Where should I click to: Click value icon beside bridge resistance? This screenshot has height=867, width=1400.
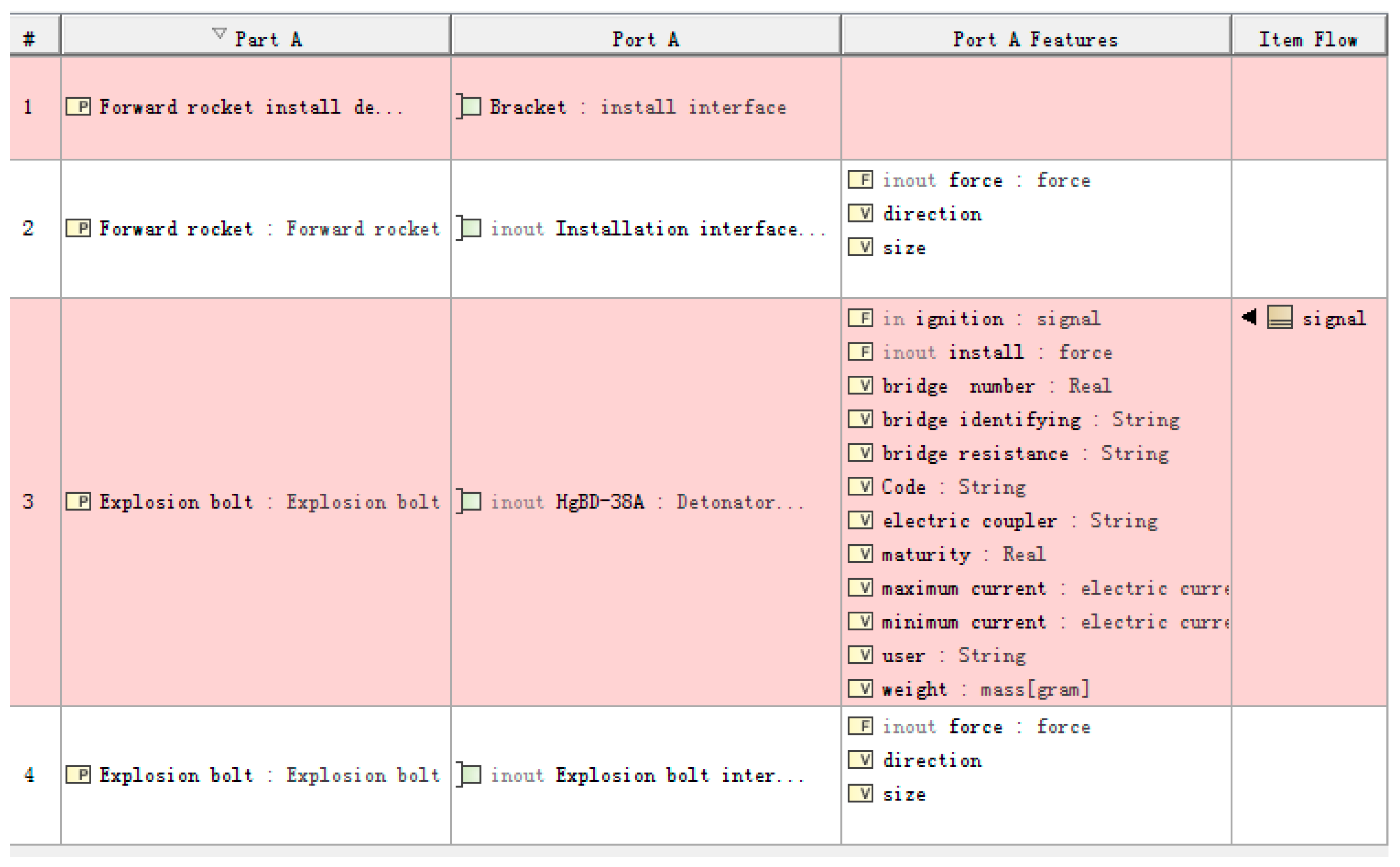tap(860, 453)
